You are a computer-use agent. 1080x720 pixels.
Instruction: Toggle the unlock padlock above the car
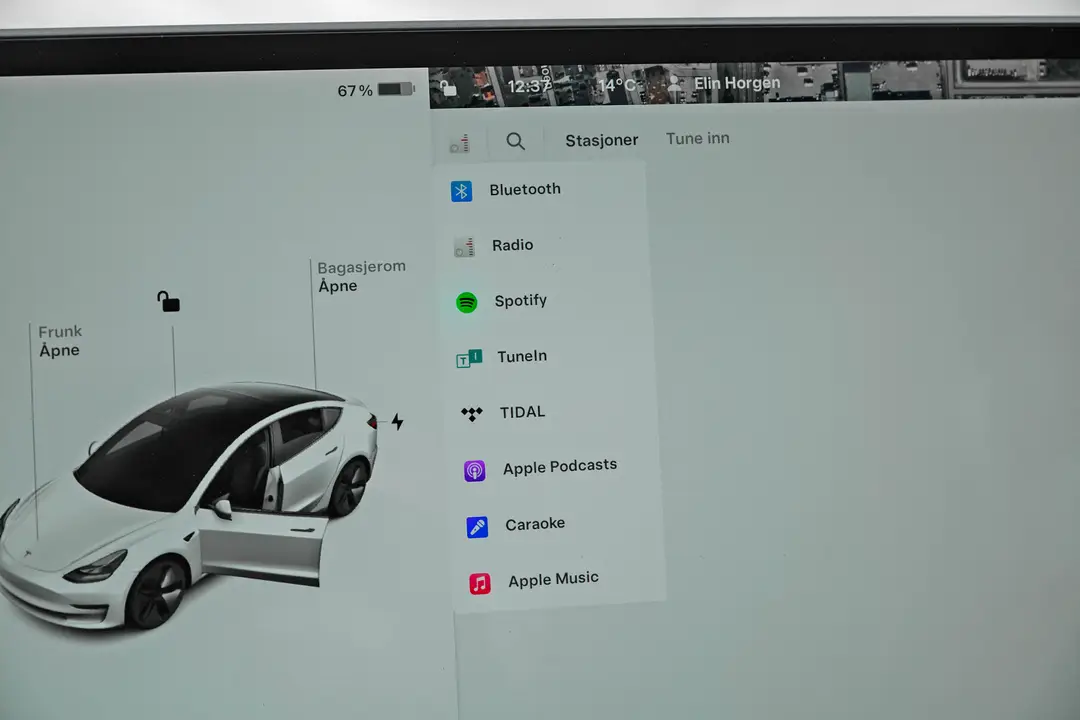pyautogui.click(x=167, y=301)
